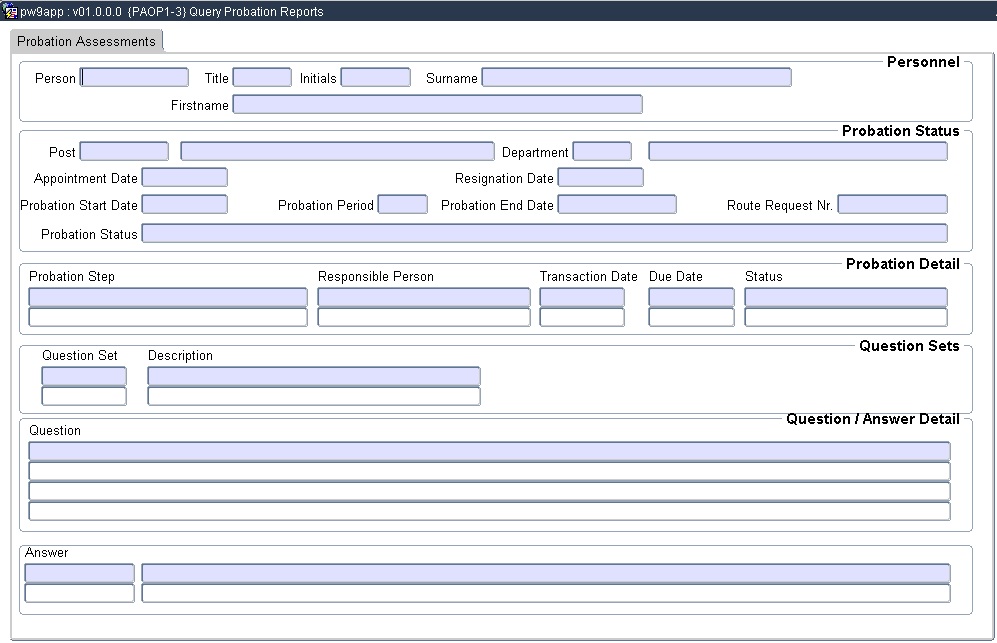Click the Person input field
Screen dimensions: 997x643
click(135, 78)
